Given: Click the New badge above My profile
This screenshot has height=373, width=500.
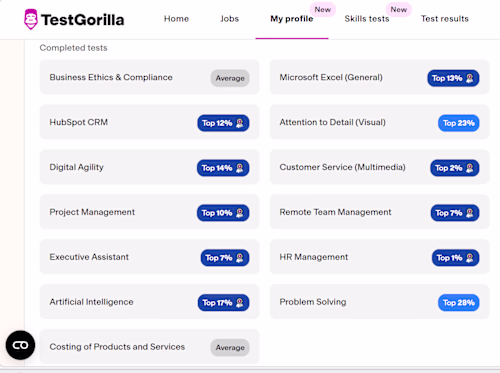Looking at the screenshot, I should click(x=323, y=10).
